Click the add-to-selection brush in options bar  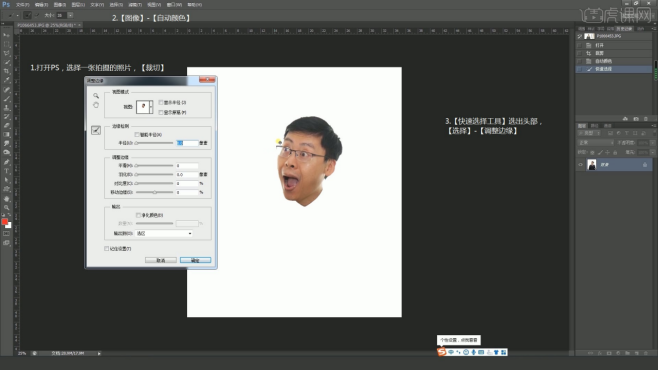27,15
